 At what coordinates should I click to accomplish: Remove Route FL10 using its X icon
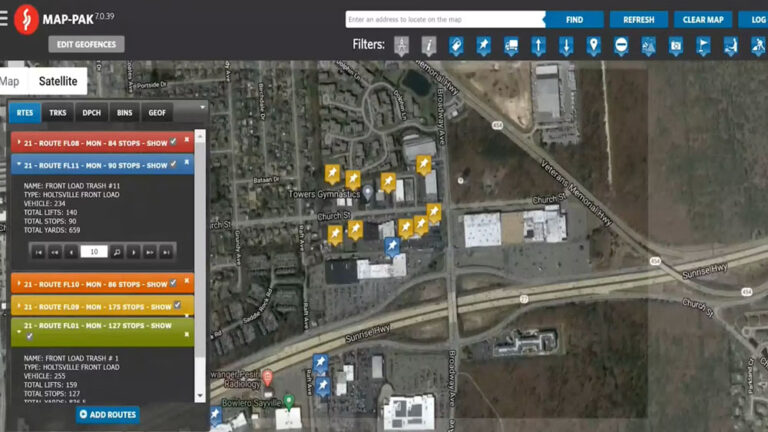(x=187, y=281)
